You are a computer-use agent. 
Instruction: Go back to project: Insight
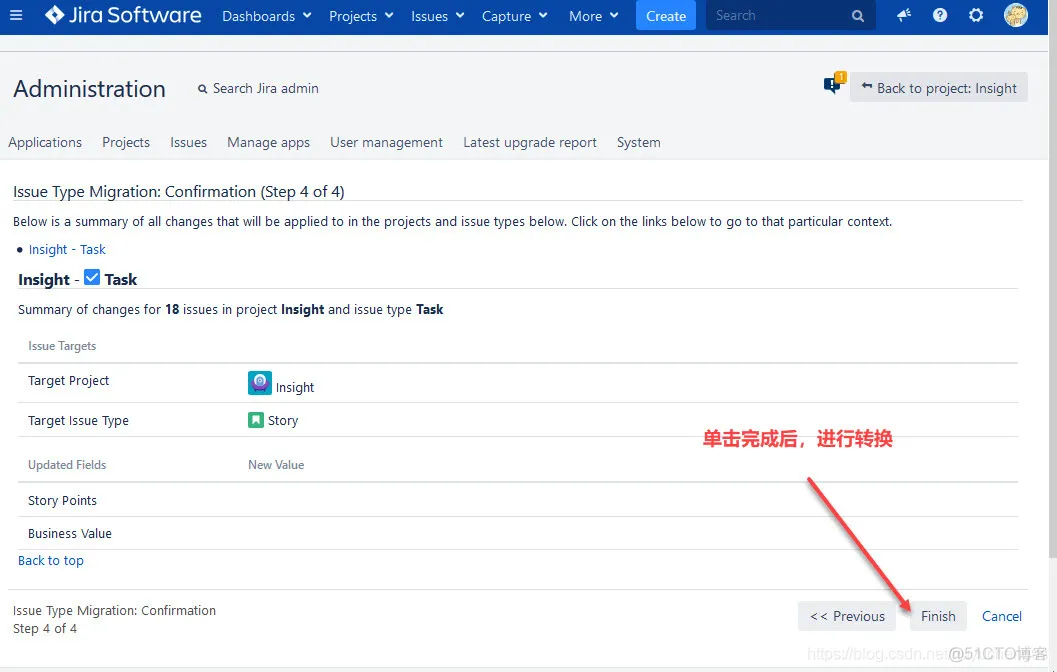tap(938, 88)
